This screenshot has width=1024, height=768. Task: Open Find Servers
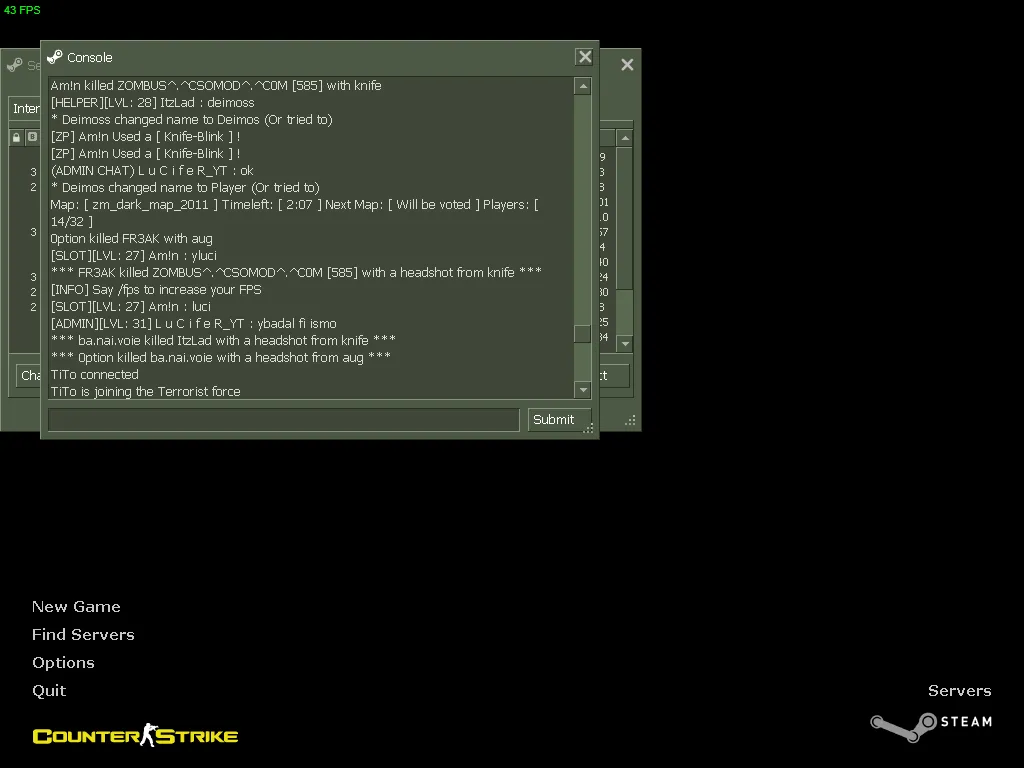point(83,635)
